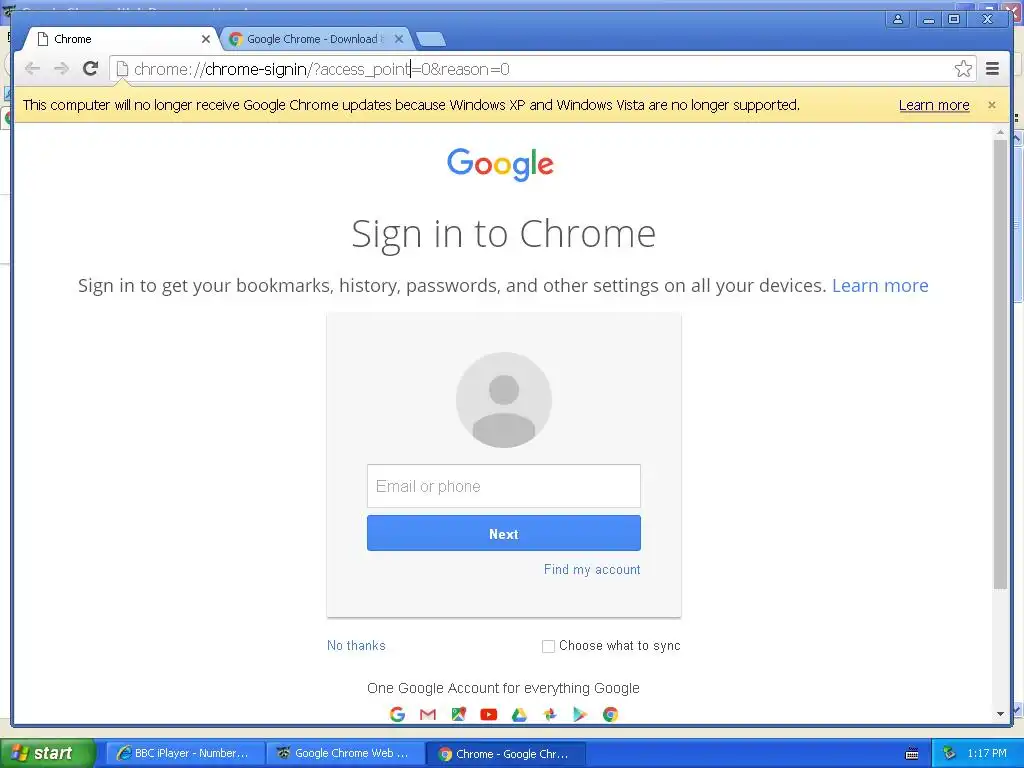Open a new tab with the new-tab button

(431, 40)
